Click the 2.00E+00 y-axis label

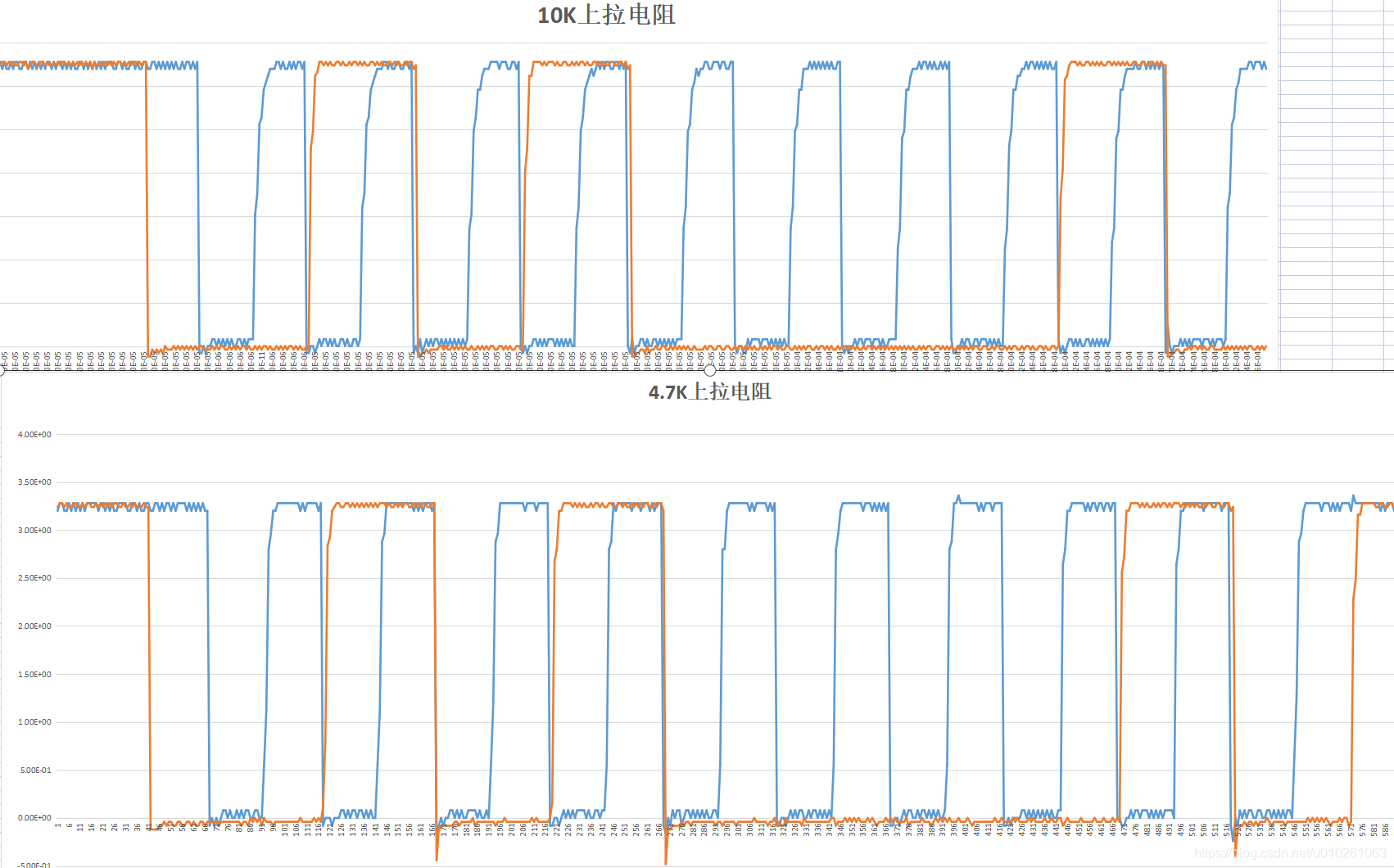click(34, 626)
